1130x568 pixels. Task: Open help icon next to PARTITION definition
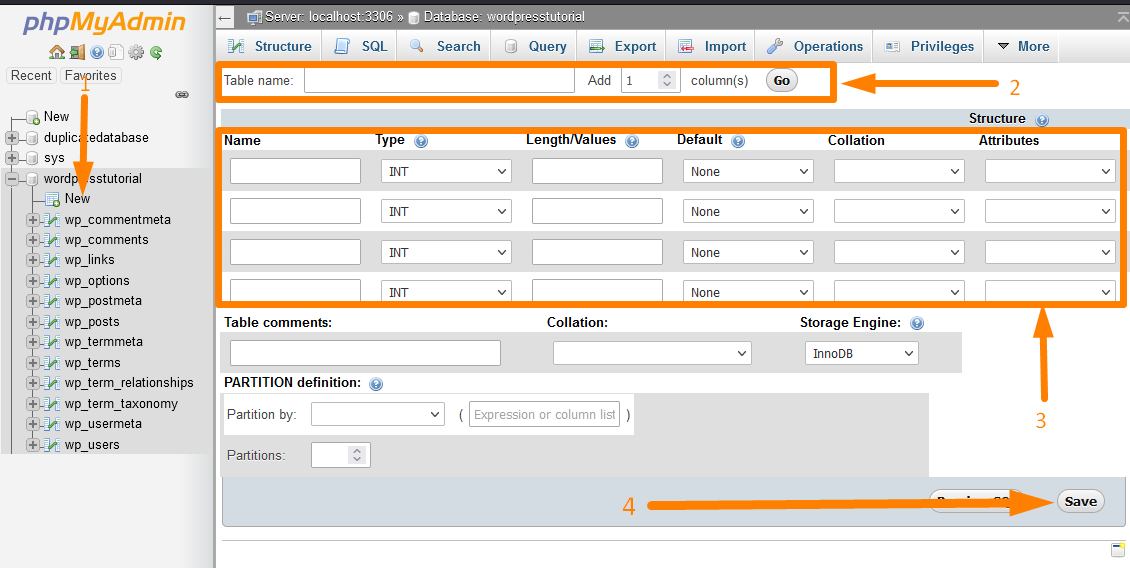[x=375, y=384]
